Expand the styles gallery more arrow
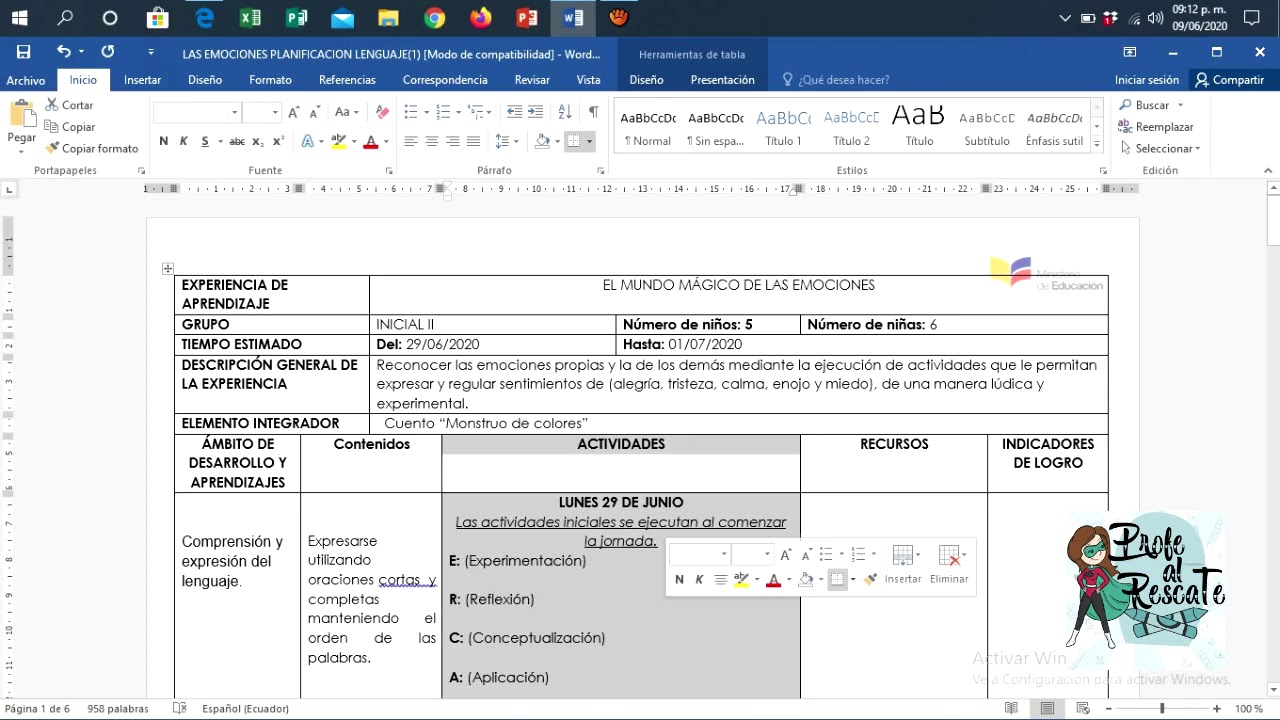Viewport: 1280px width, 720px height. point(1097,144)
